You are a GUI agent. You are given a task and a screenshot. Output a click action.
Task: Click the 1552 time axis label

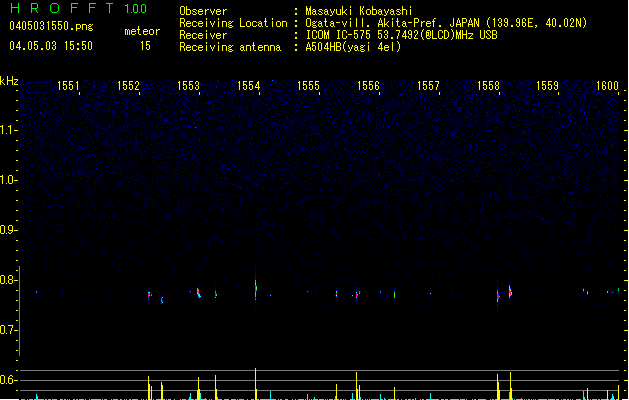[x=128, y=86]
